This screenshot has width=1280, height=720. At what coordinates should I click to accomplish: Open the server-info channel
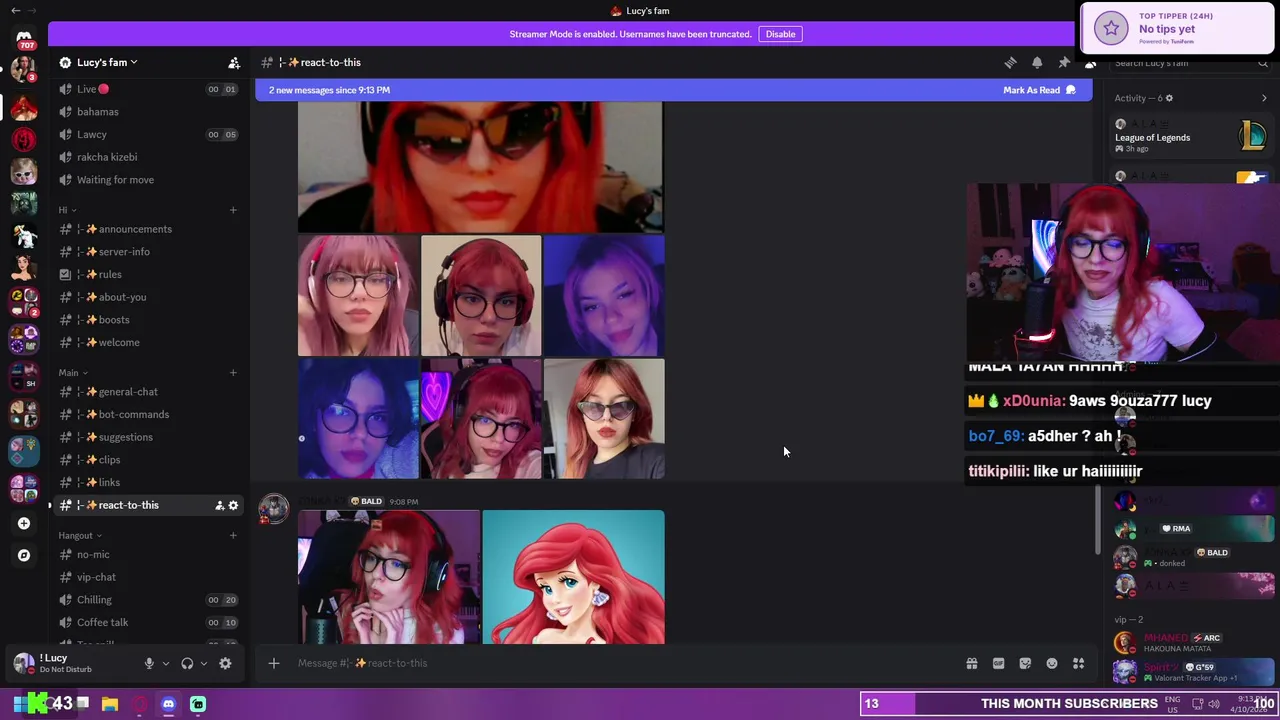pos(148,252)
